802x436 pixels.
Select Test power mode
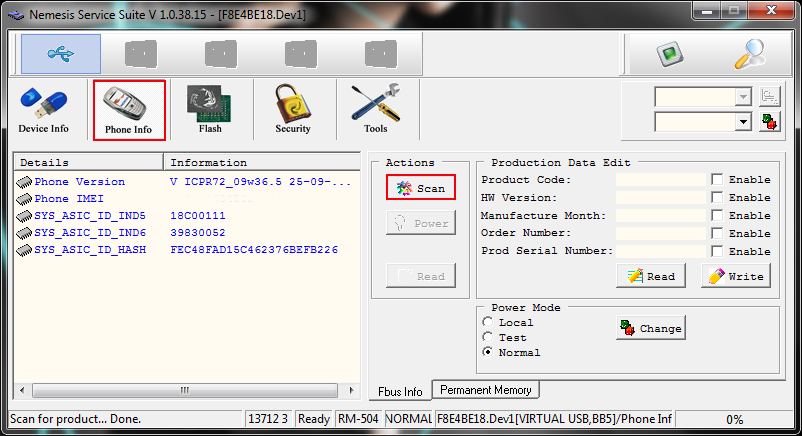pyautogui.click(x=488, y=337)
